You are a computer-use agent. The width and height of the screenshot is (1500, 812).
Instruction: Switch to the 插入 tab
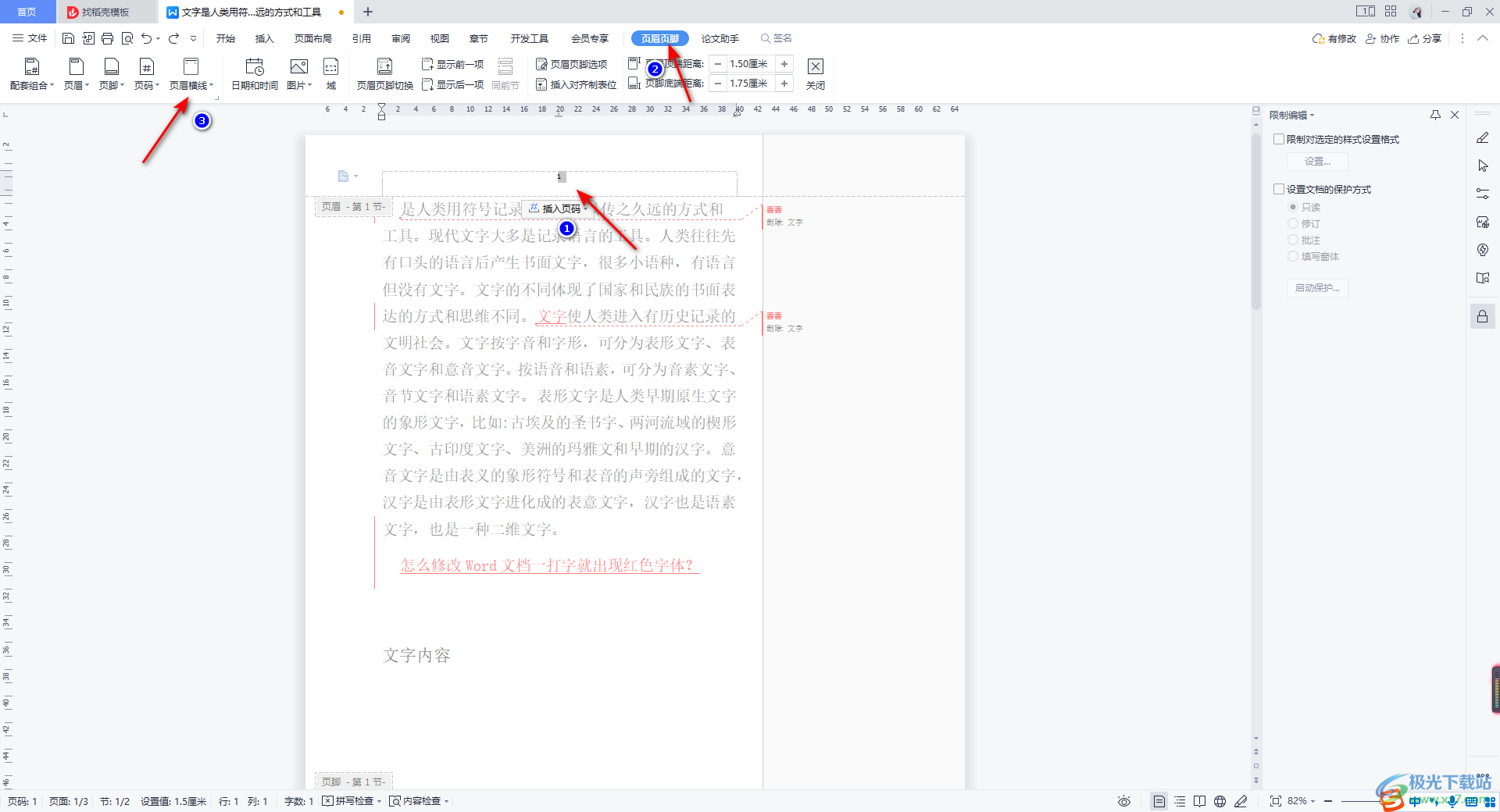[265, 38]
